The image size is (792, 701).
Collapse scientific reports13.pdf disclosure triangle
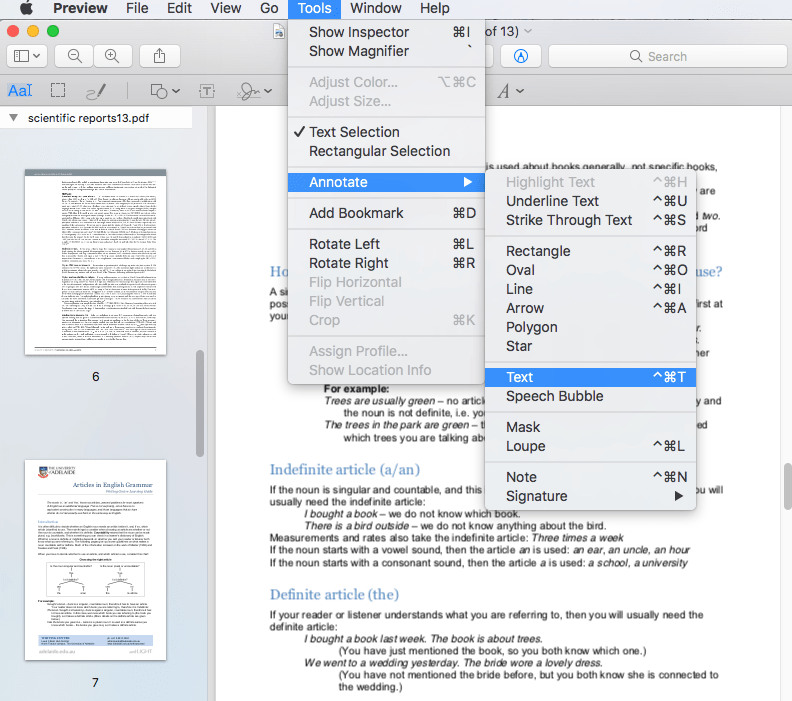(x=14, y=118)
